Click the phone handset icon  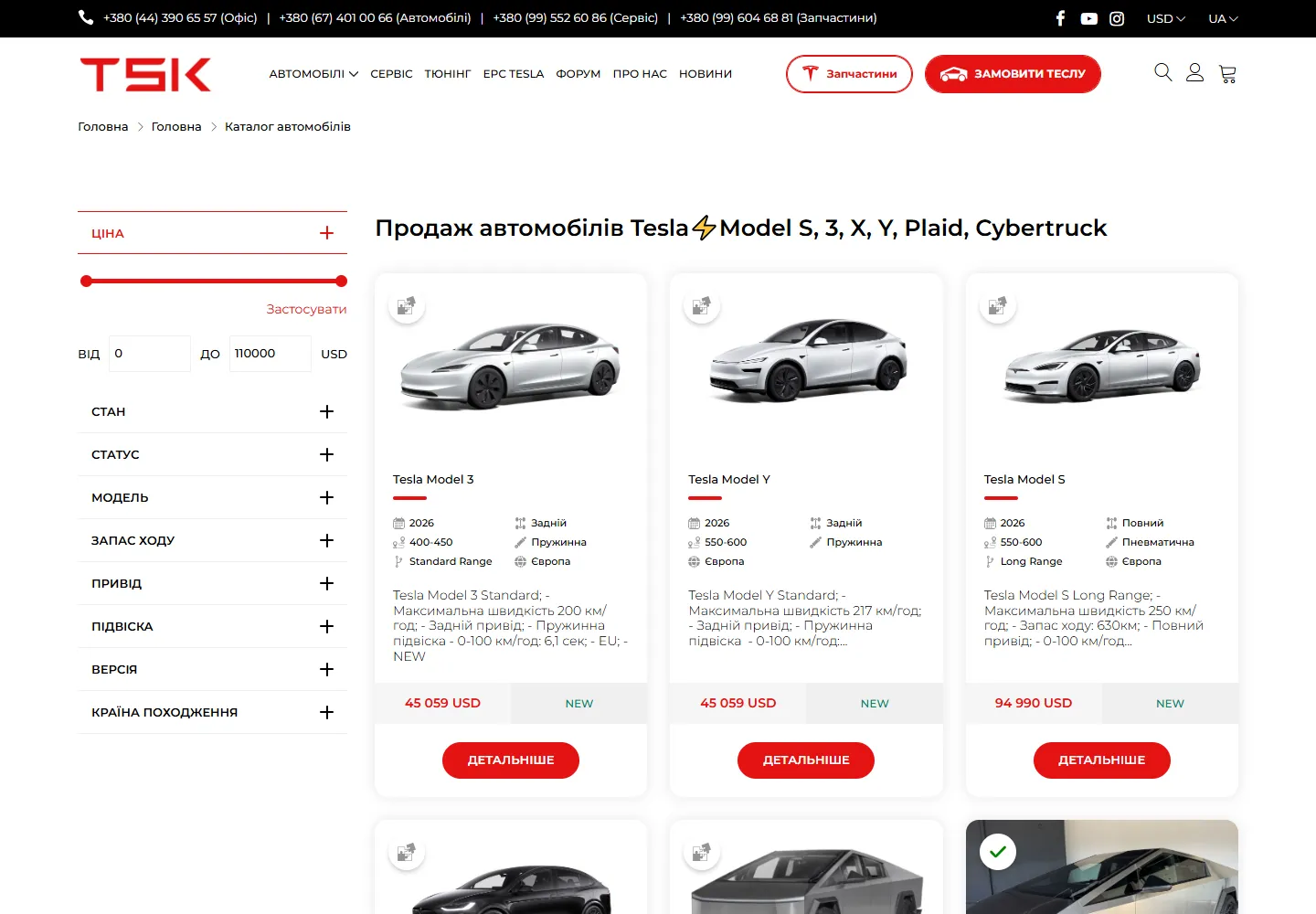tap(86, 17)
